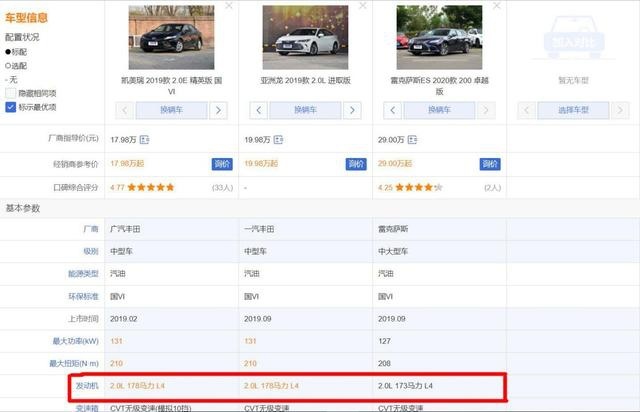Click 询价 button for 亚洲龙
The height and width of the screenshot is (412, 640).
tap(356, 164)
